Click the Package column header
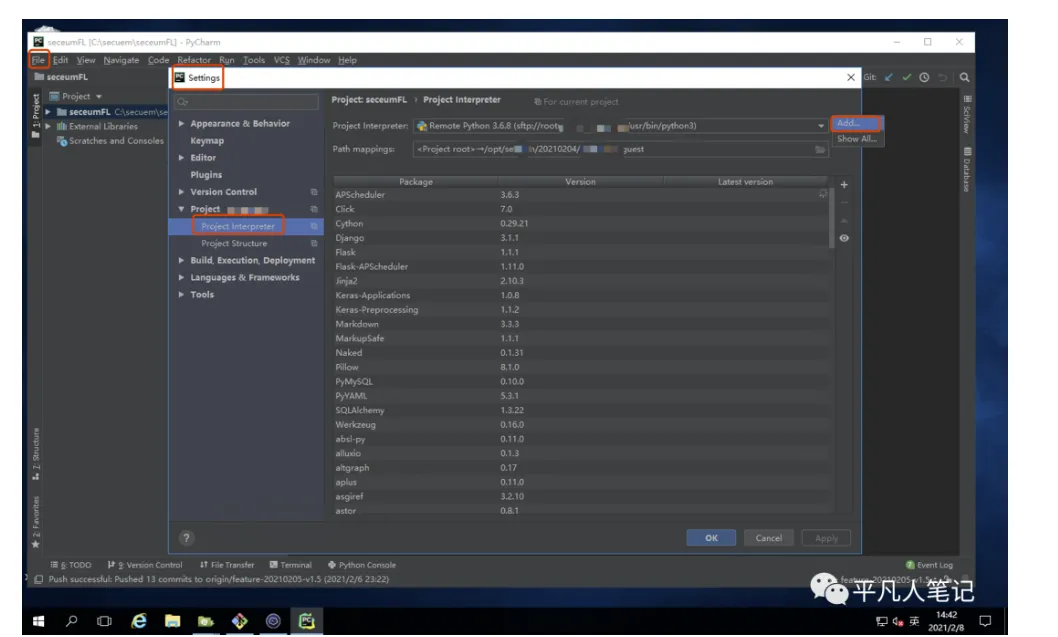1058x637 pixels. click(416, 182)
